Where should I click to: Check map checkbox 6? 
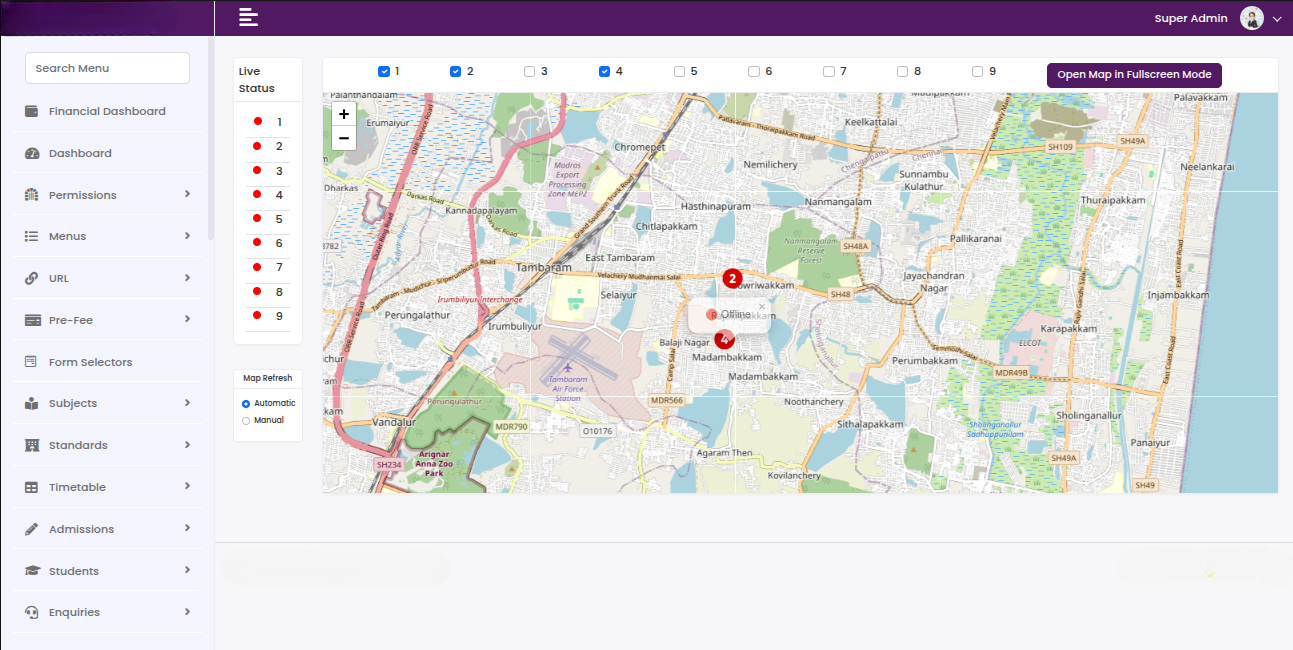click(x=754, y=71)
